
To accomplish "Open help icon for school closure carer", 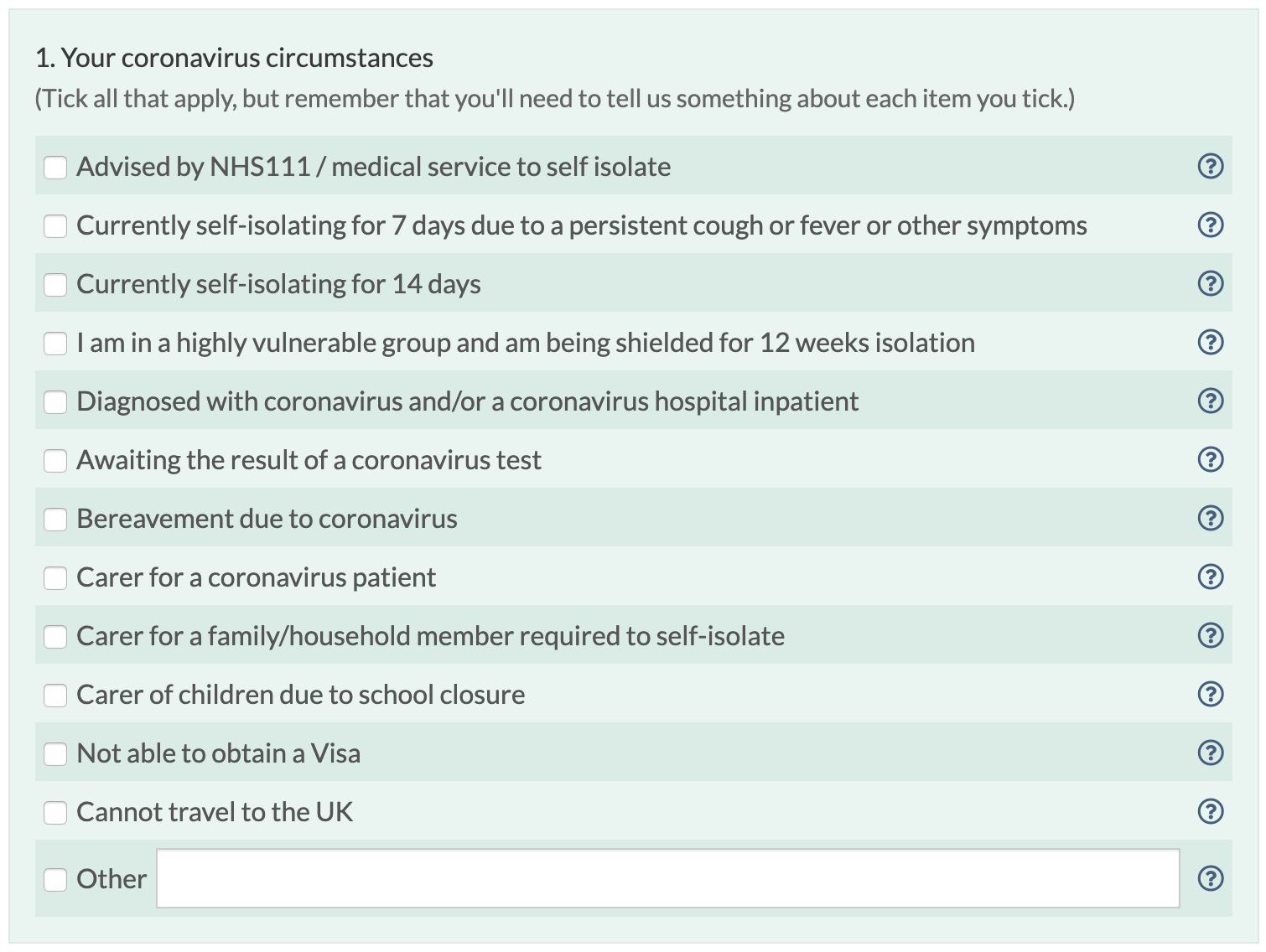I will pos(1210,694).
